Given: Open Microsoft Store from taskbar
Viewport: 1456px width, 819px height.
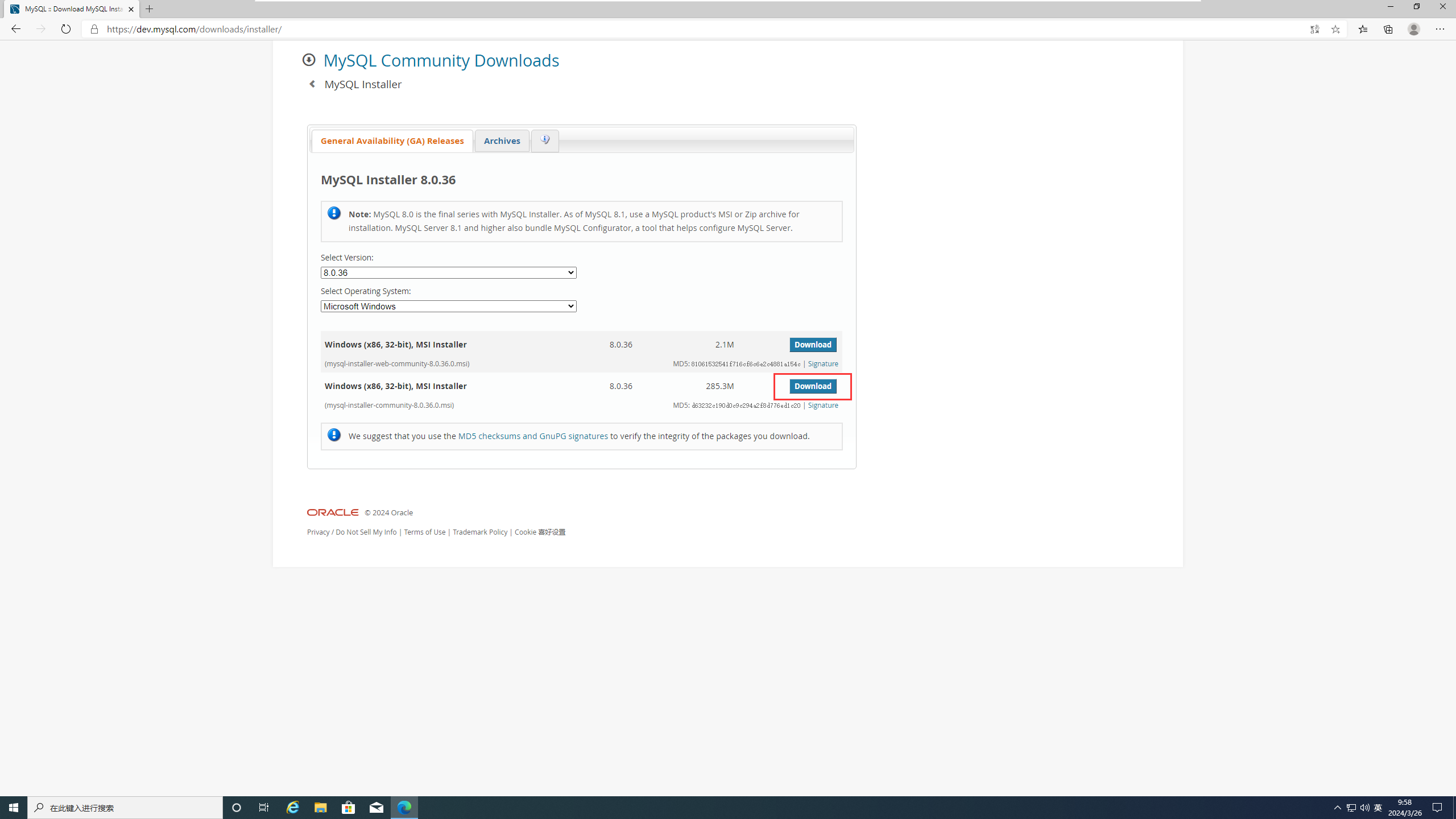Looking at the screenshot, I should [x=349, y=808].
